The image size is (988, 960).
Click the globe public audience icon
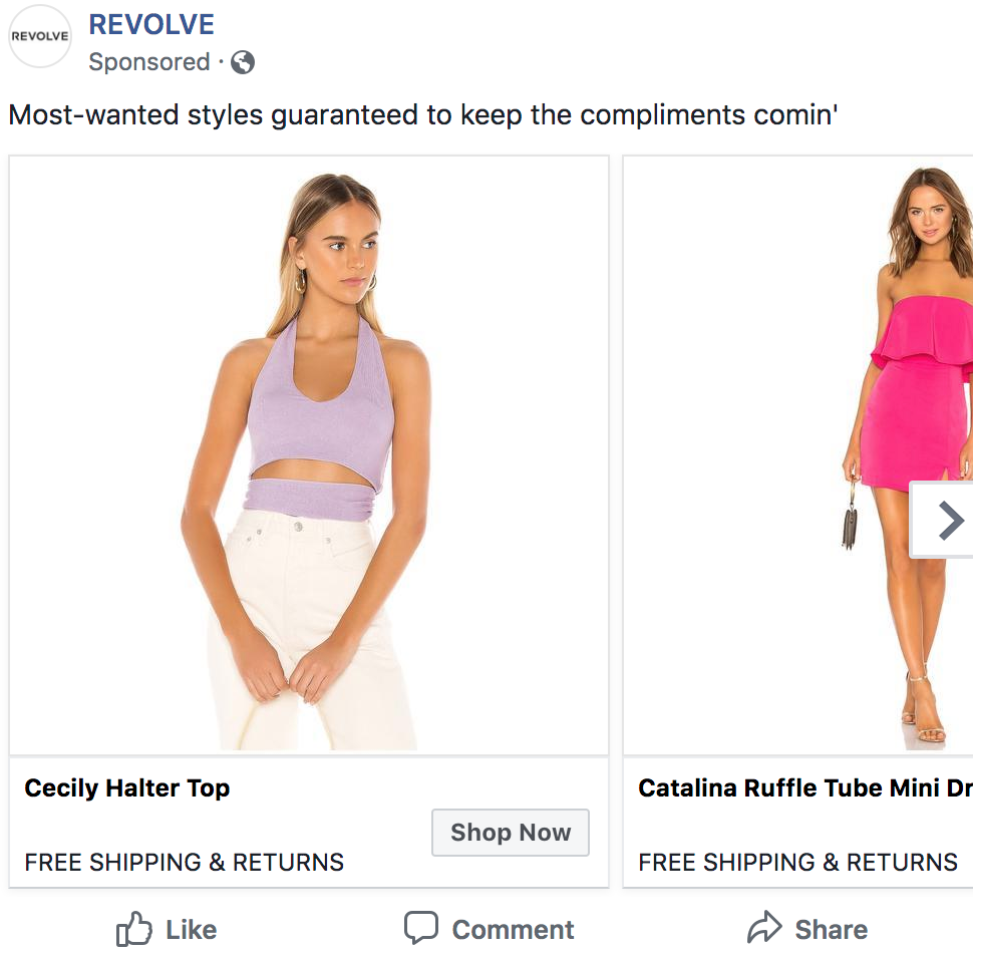coord(243,62)
